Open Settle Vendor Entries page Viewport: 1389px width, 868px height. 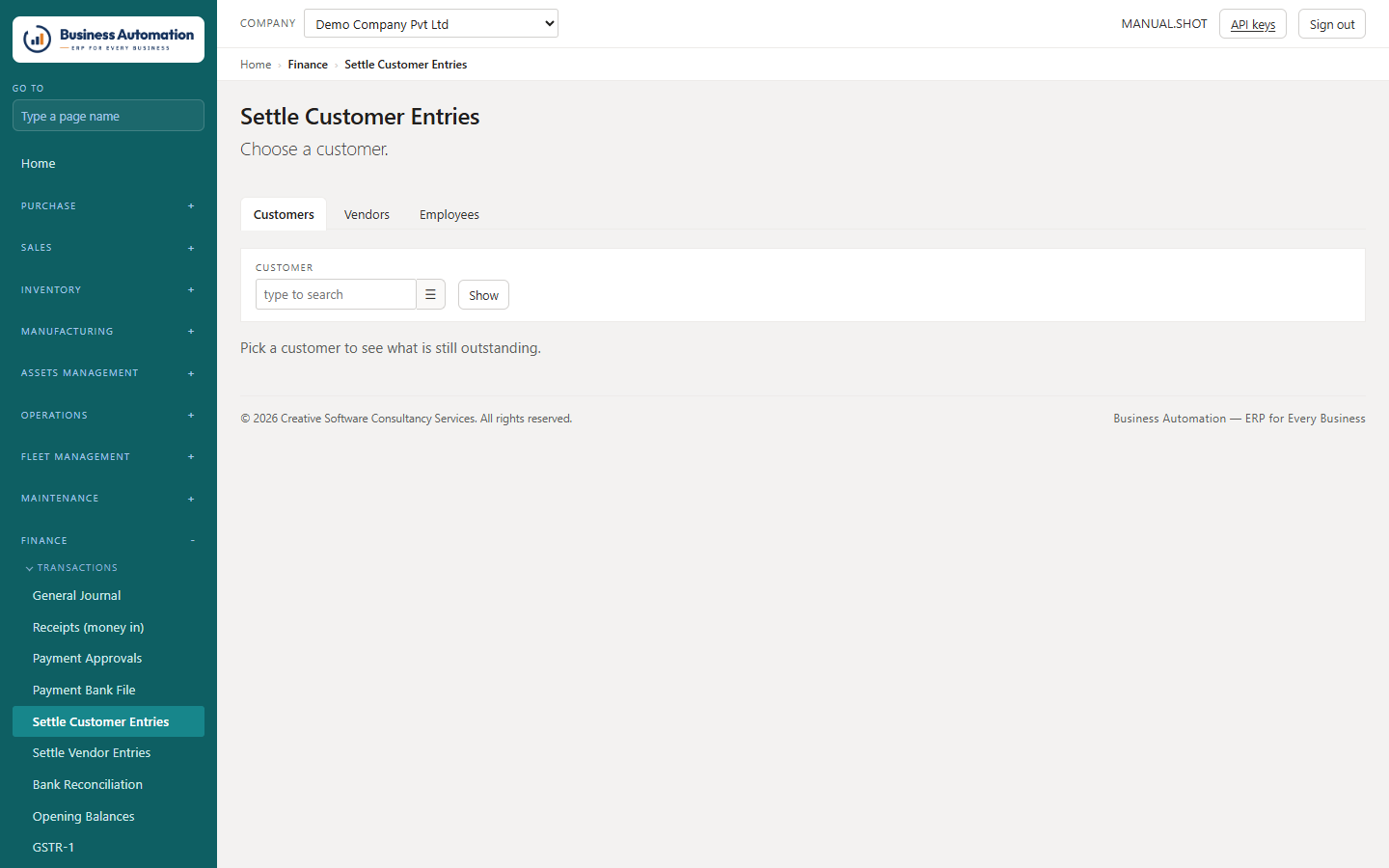(x=108, y=753)
